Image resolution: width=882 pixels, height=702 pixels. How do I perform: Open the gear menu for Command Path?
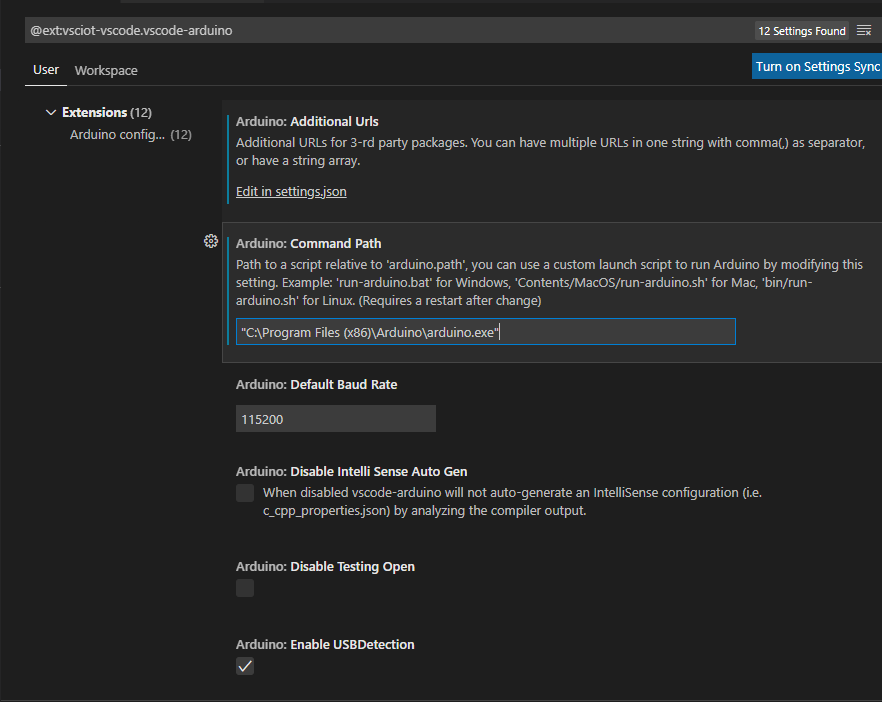pos(211,241)
